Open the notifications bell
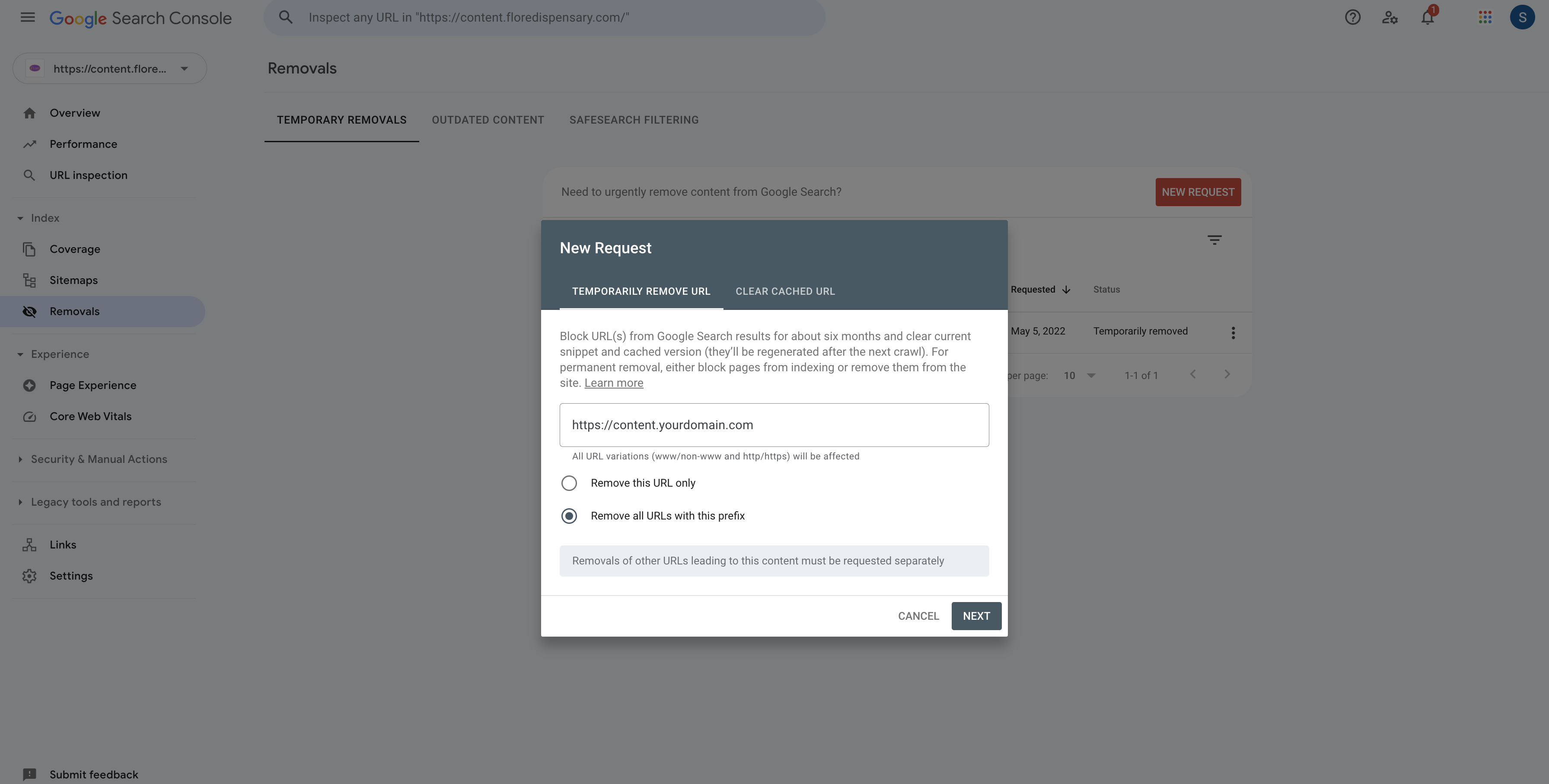The width and height of the screenshot is (1549, 784). (1428, 17)
